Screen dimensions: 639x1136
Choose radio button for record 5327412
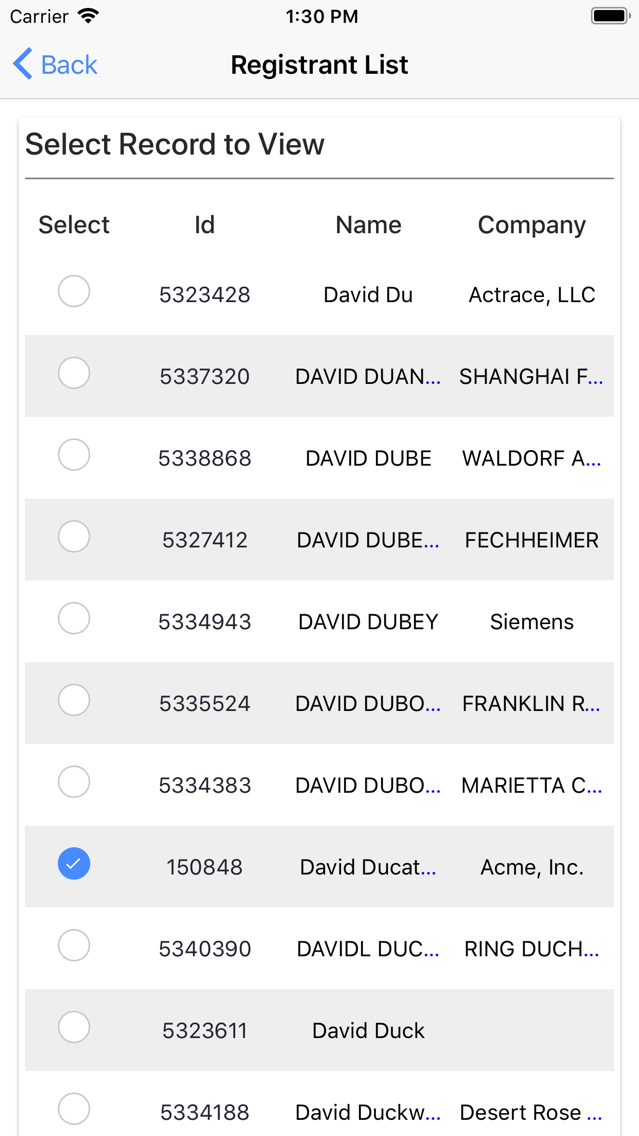[74, 537]
